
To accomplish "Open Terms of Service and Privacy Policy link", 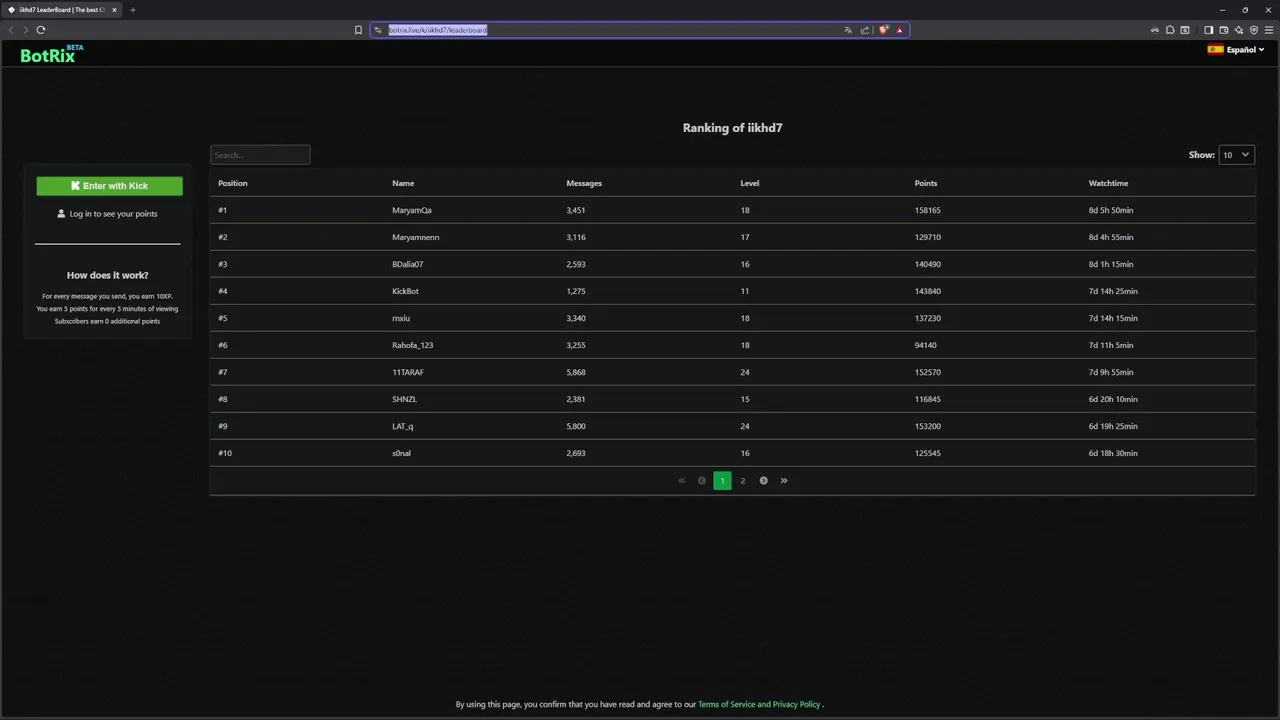I will coord(759,705).
